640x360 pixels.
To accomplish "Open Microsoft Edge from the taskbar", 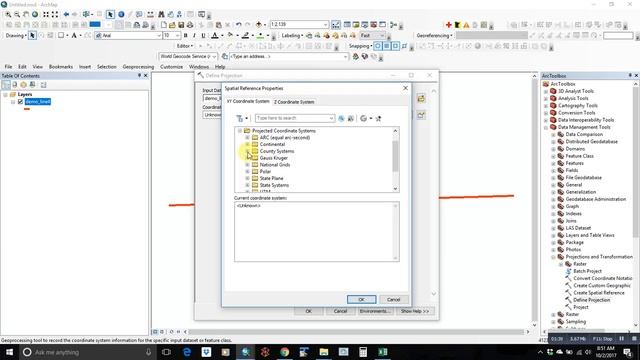I will pyautogui.click(x=187, y=352).
